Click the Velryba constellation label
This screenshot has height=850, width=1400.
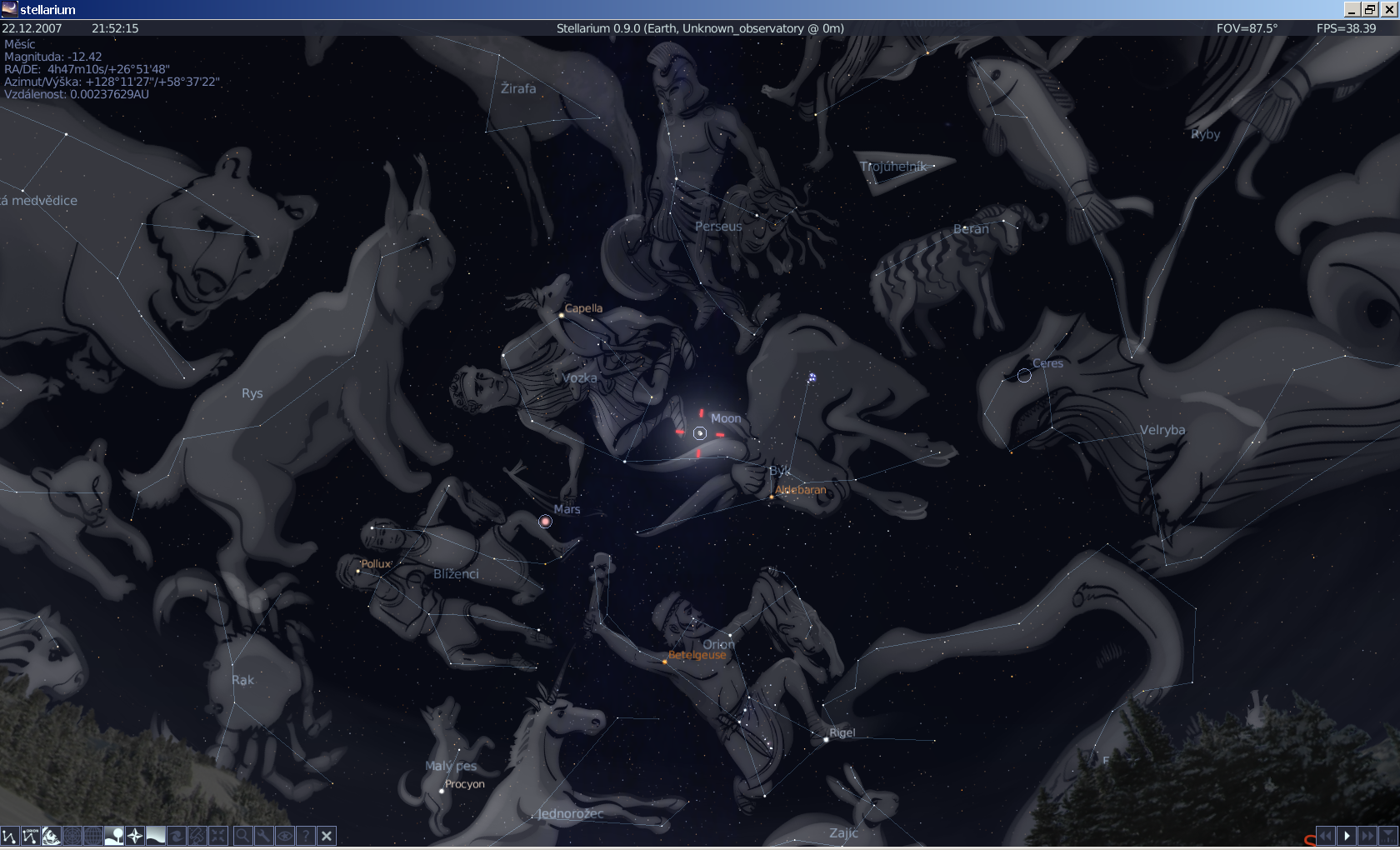point(1162,430)
